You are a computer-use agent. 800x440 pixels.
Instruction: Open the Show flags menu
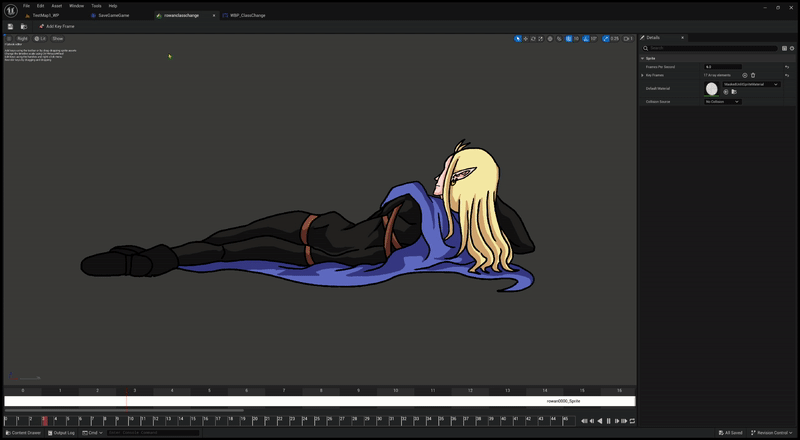[58, 39]
